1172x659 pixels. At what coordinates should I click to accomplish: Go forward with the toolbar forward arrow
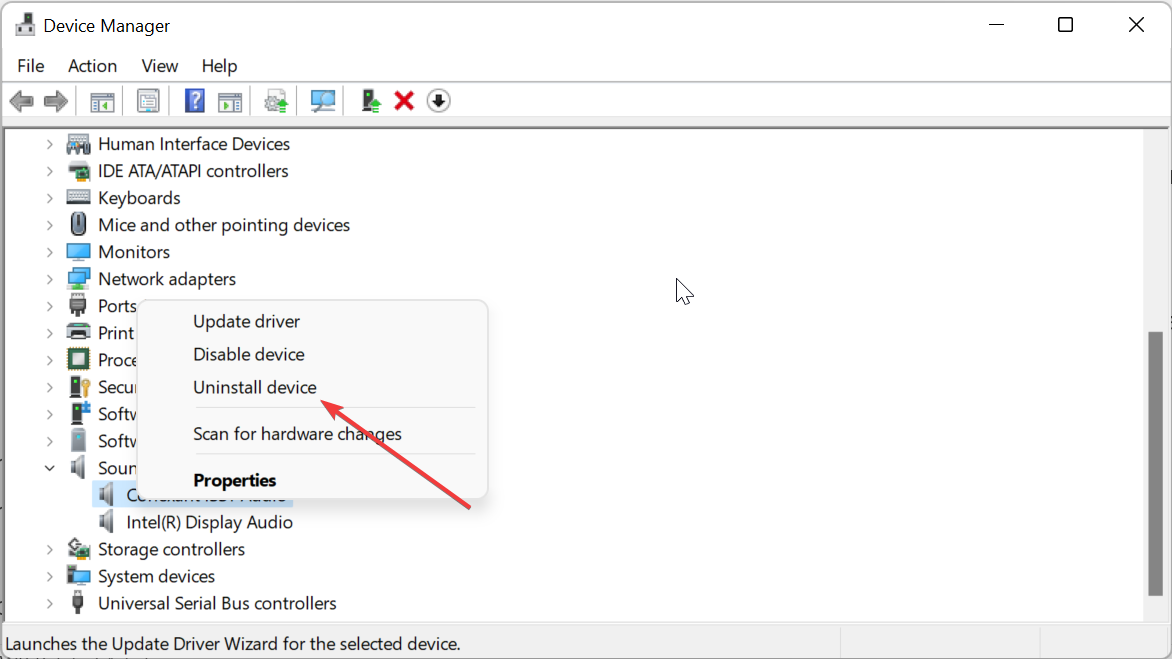coord(56,101)
